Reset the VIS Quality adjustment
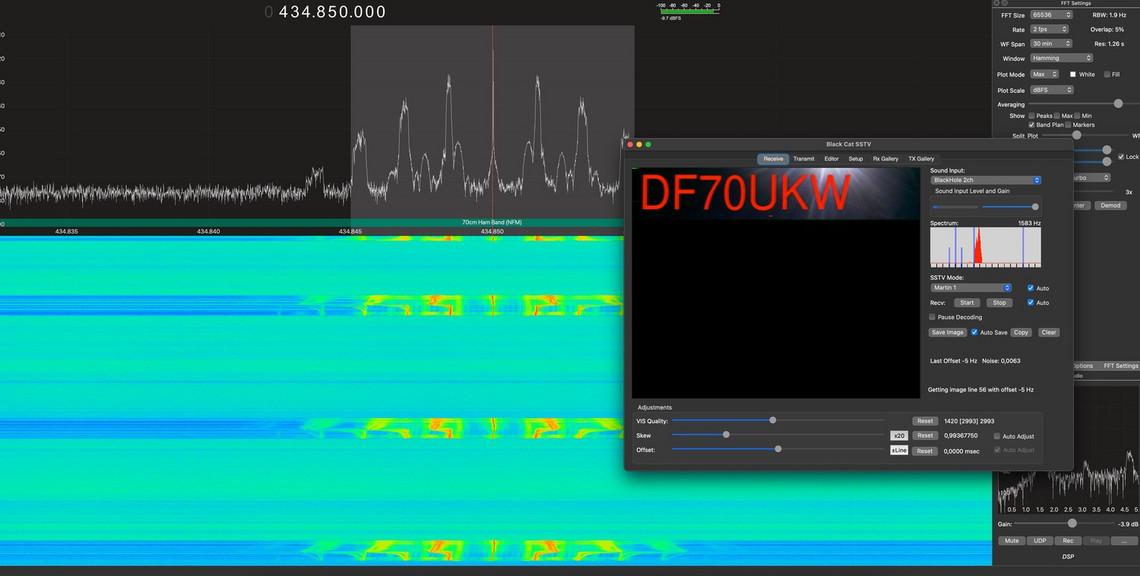1140x576 pixels. (x=925, y=421)
